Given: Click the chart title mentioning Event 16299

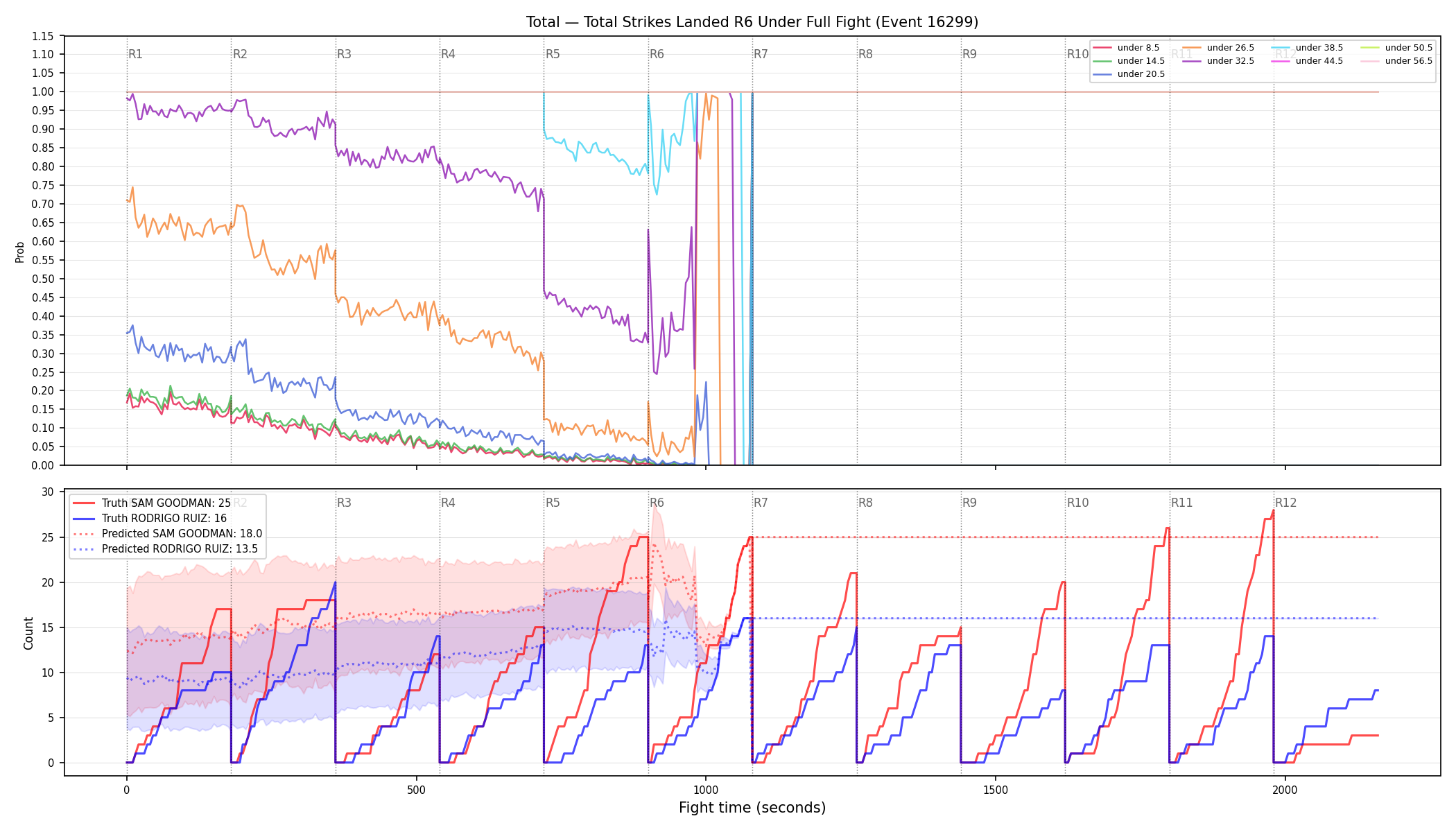Looking at the screenshot, I should coord(752,22).
